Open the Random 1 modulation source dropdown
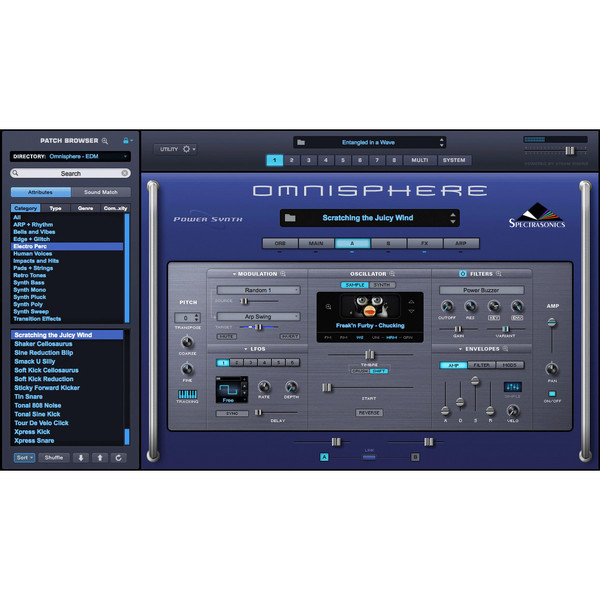 (x=258, y=290)
